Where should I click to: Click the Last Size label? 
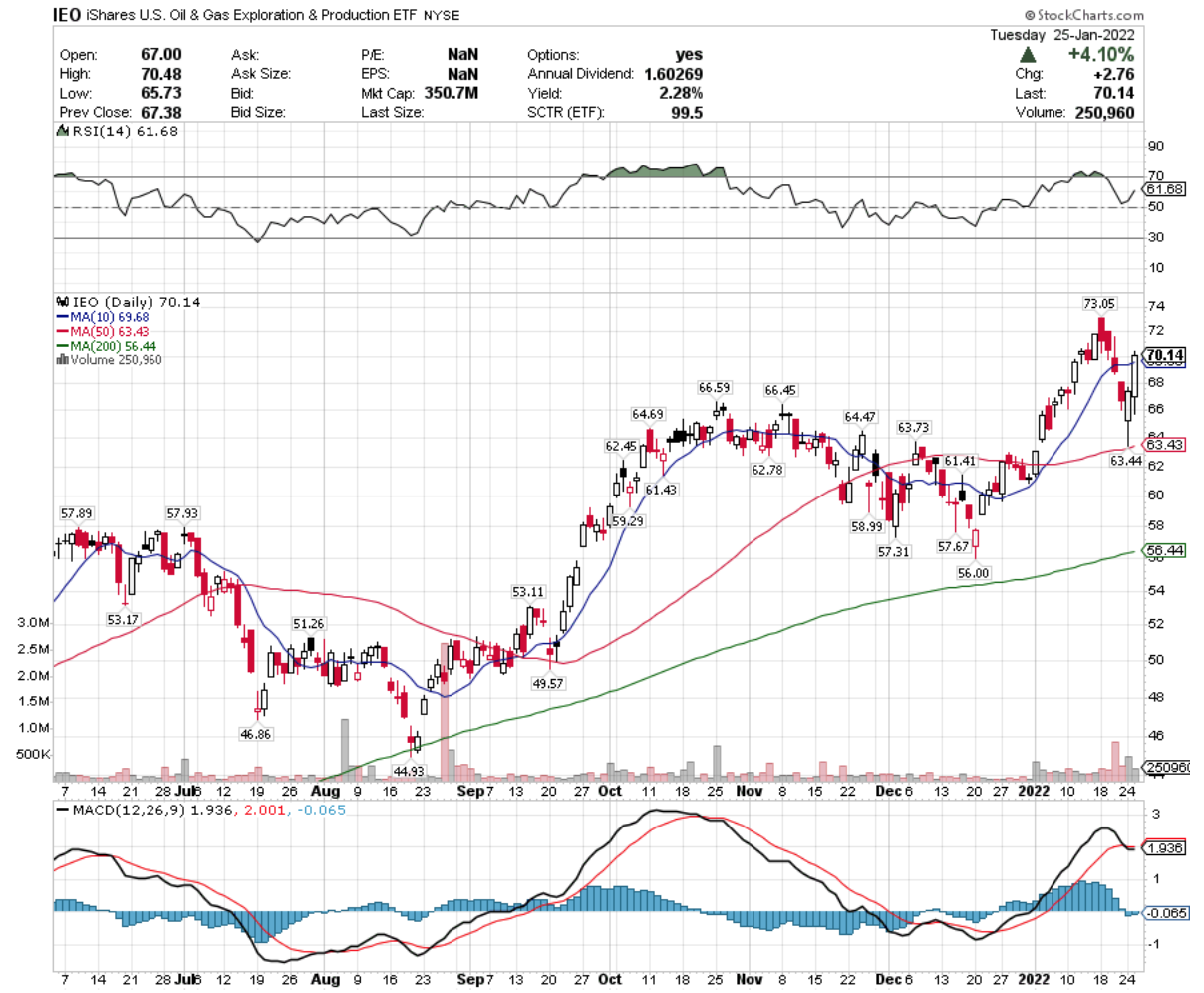(x=392, y=112)
